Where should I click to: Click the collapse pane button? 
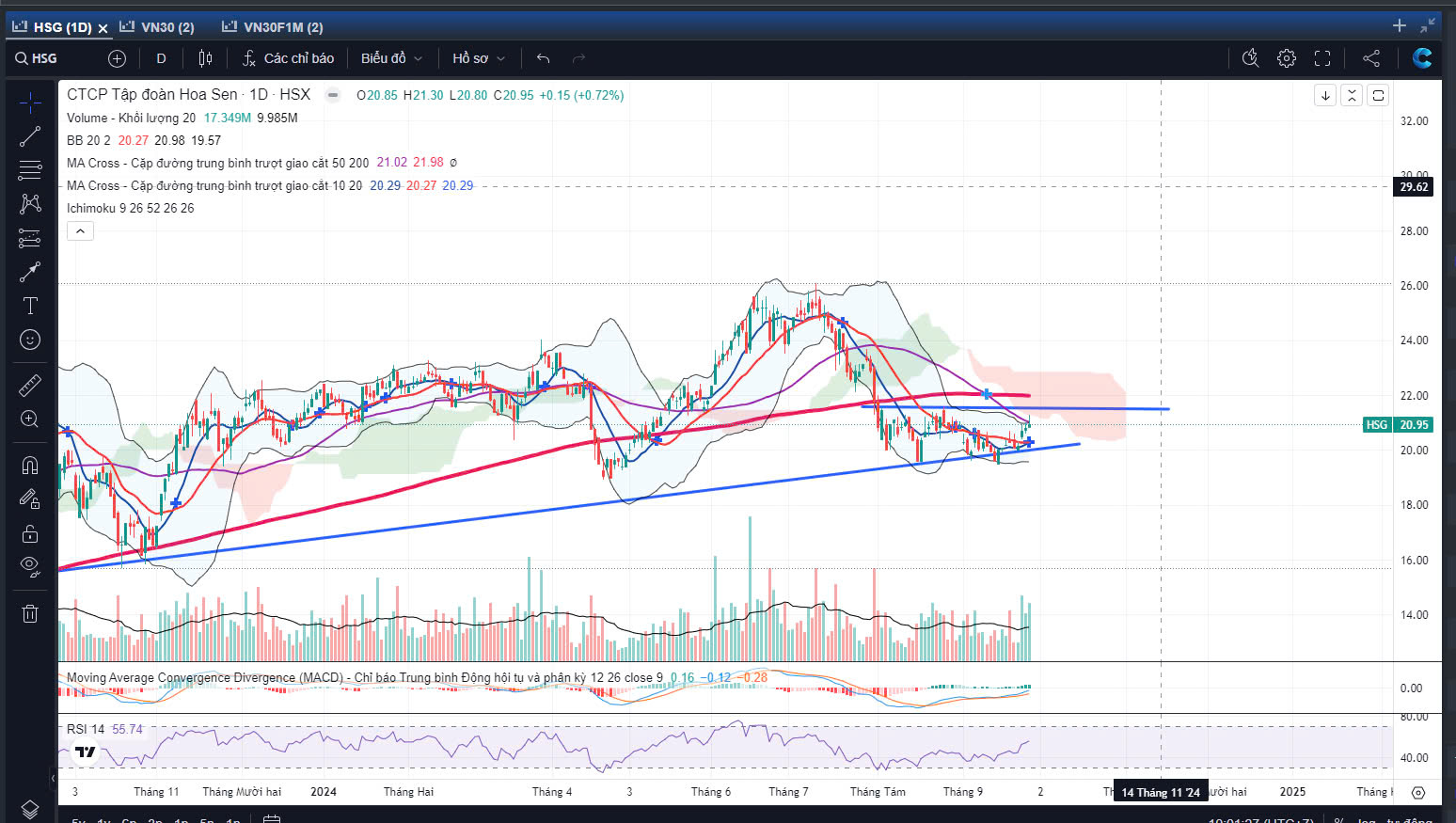pyautogui.click(x=1352, y=95)
